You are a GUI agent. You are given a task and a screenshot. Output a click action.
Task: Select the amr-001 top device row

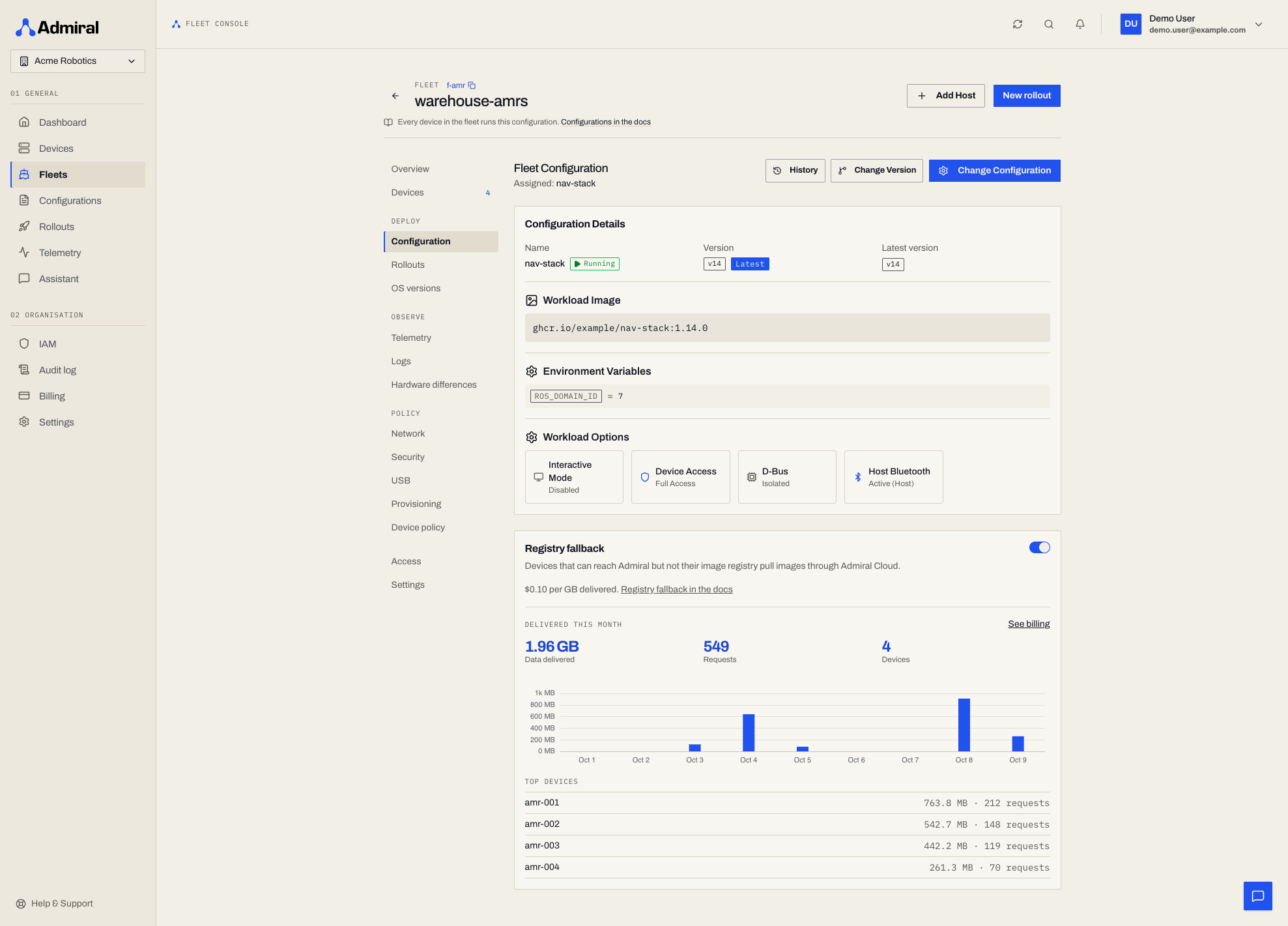[787, 803]
